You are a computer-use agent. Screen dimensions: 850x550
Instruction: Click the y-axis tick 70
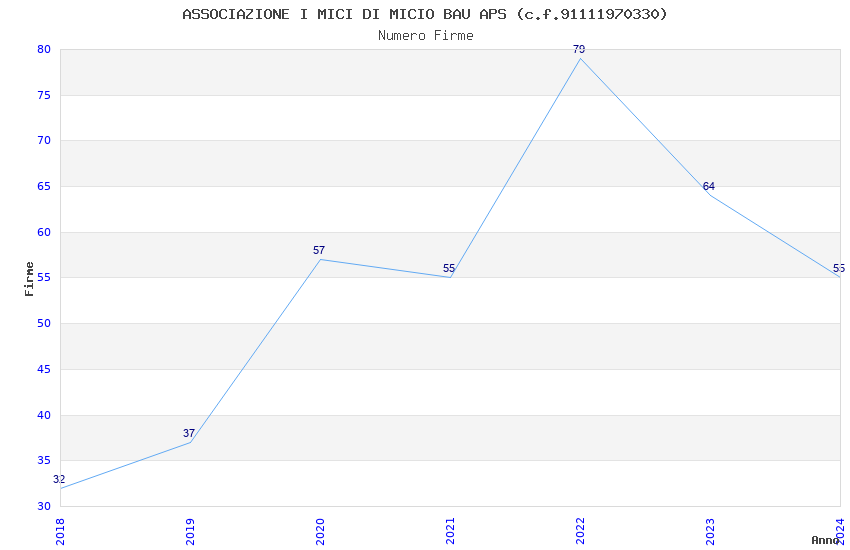click(x=44, y=140)
